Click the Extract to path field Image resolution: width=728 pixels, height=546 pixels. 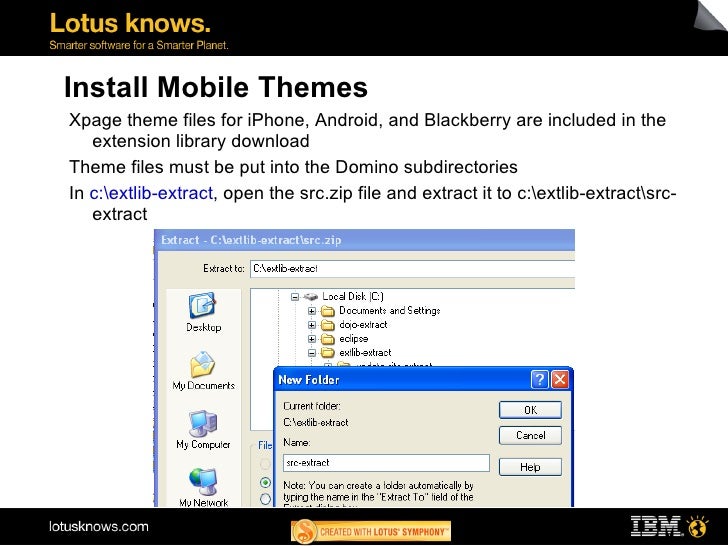[x=413, y=269]
